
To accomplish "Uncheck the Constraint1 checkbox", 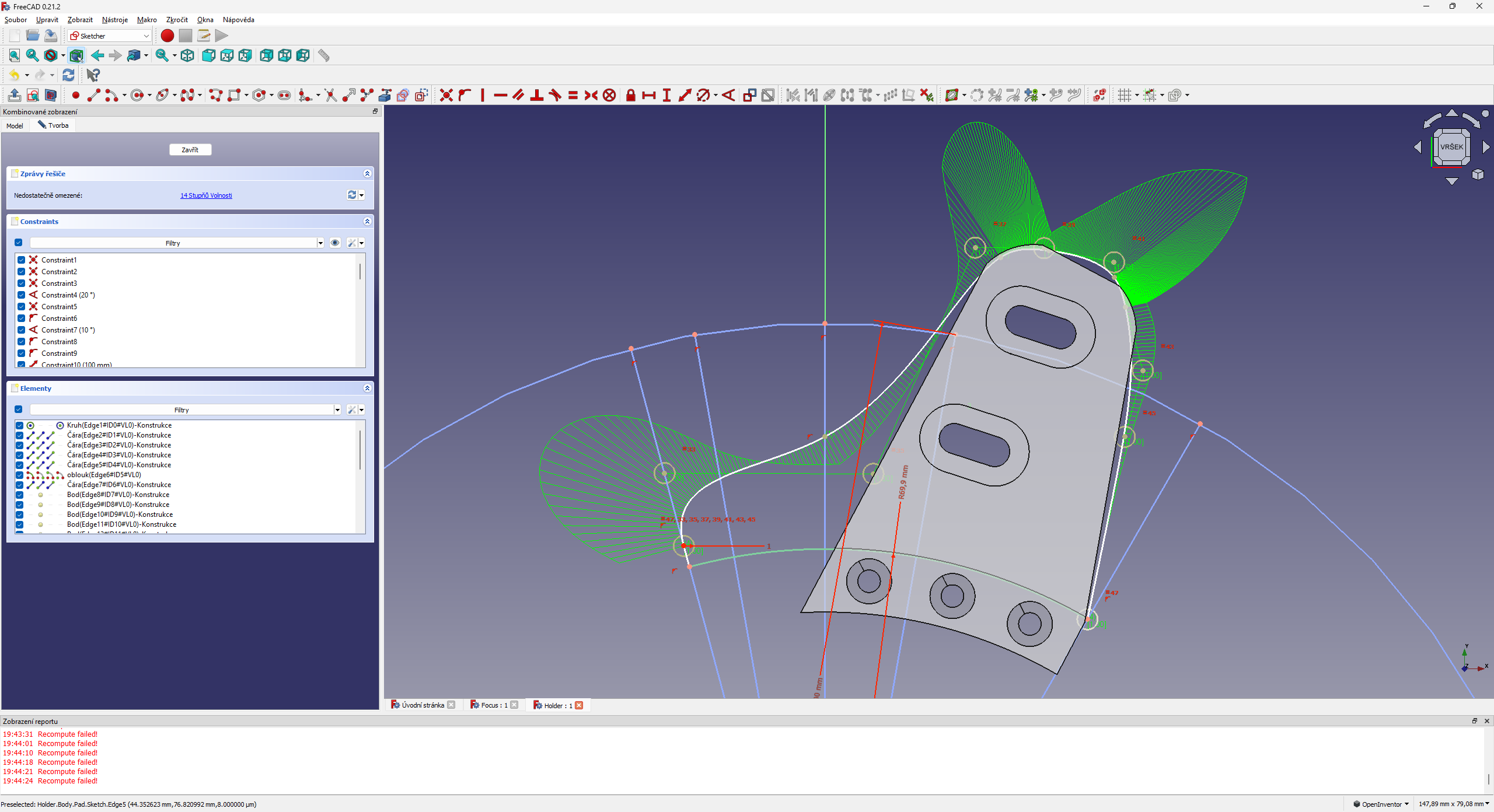I will click(x=22, y=260).
